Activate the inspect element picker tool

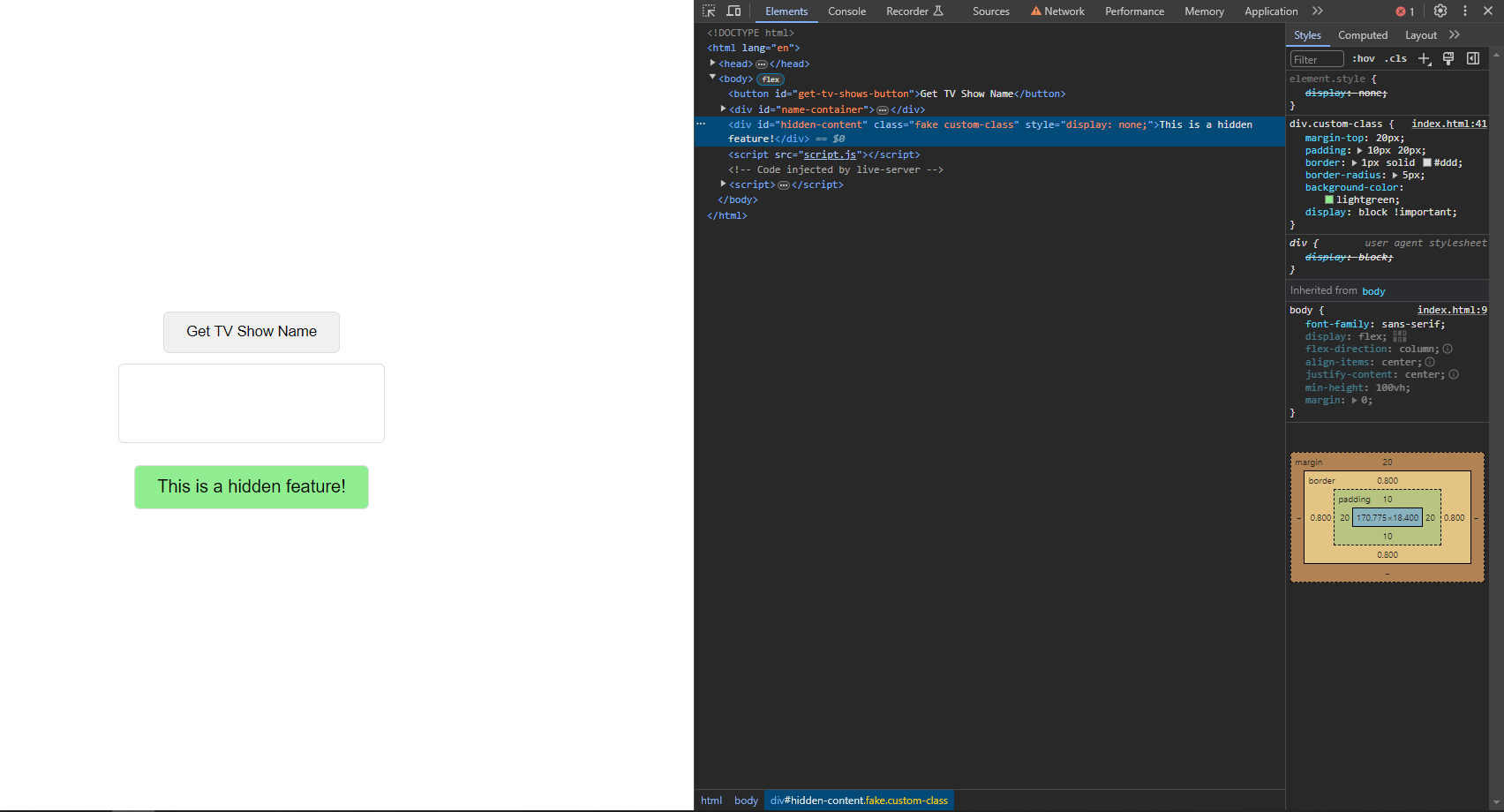pyautogui.click(x=709, y=11)
